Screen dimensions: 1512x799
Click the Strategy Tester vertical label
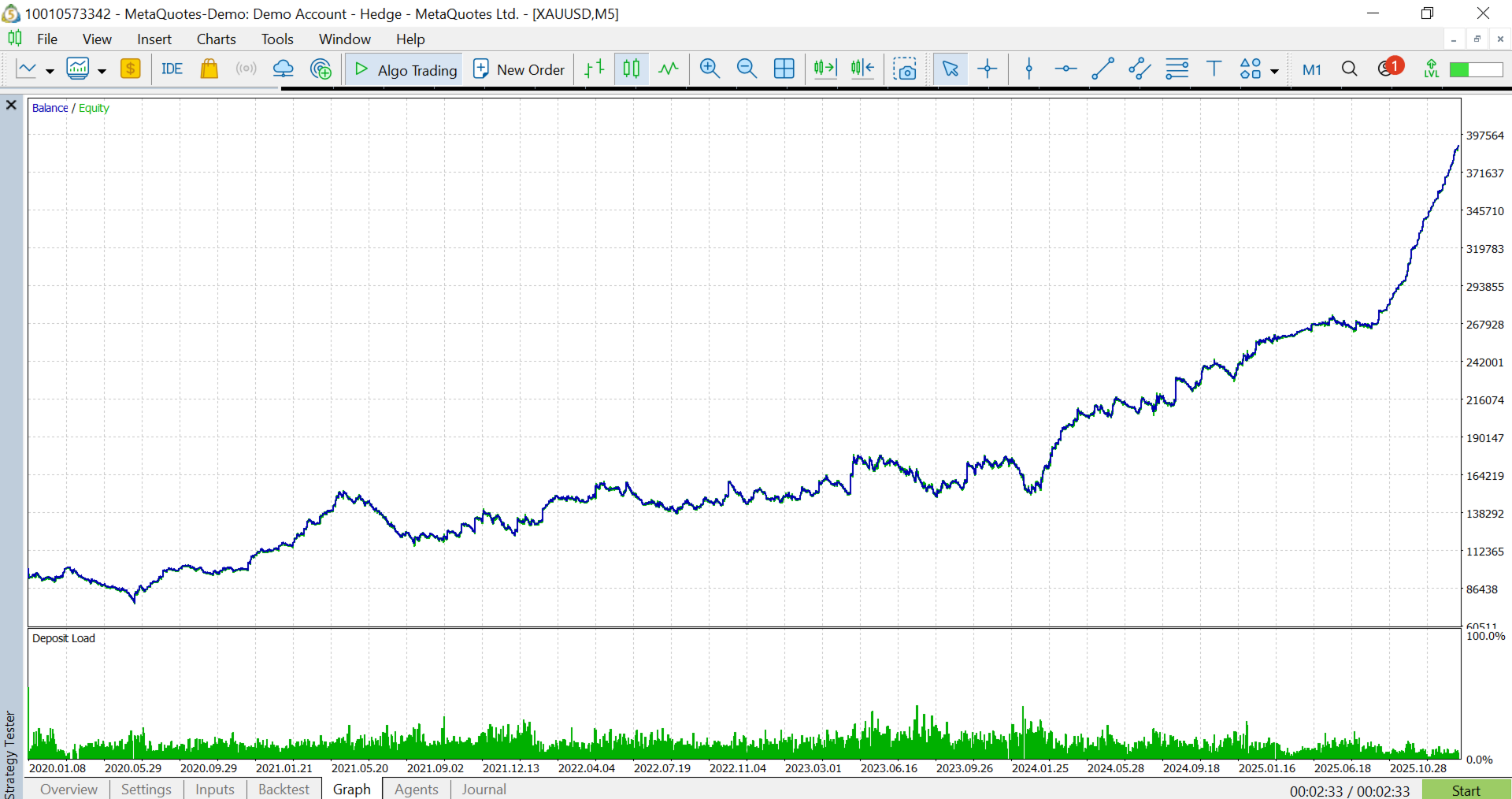pyautogui.click(x=10, y=754)
